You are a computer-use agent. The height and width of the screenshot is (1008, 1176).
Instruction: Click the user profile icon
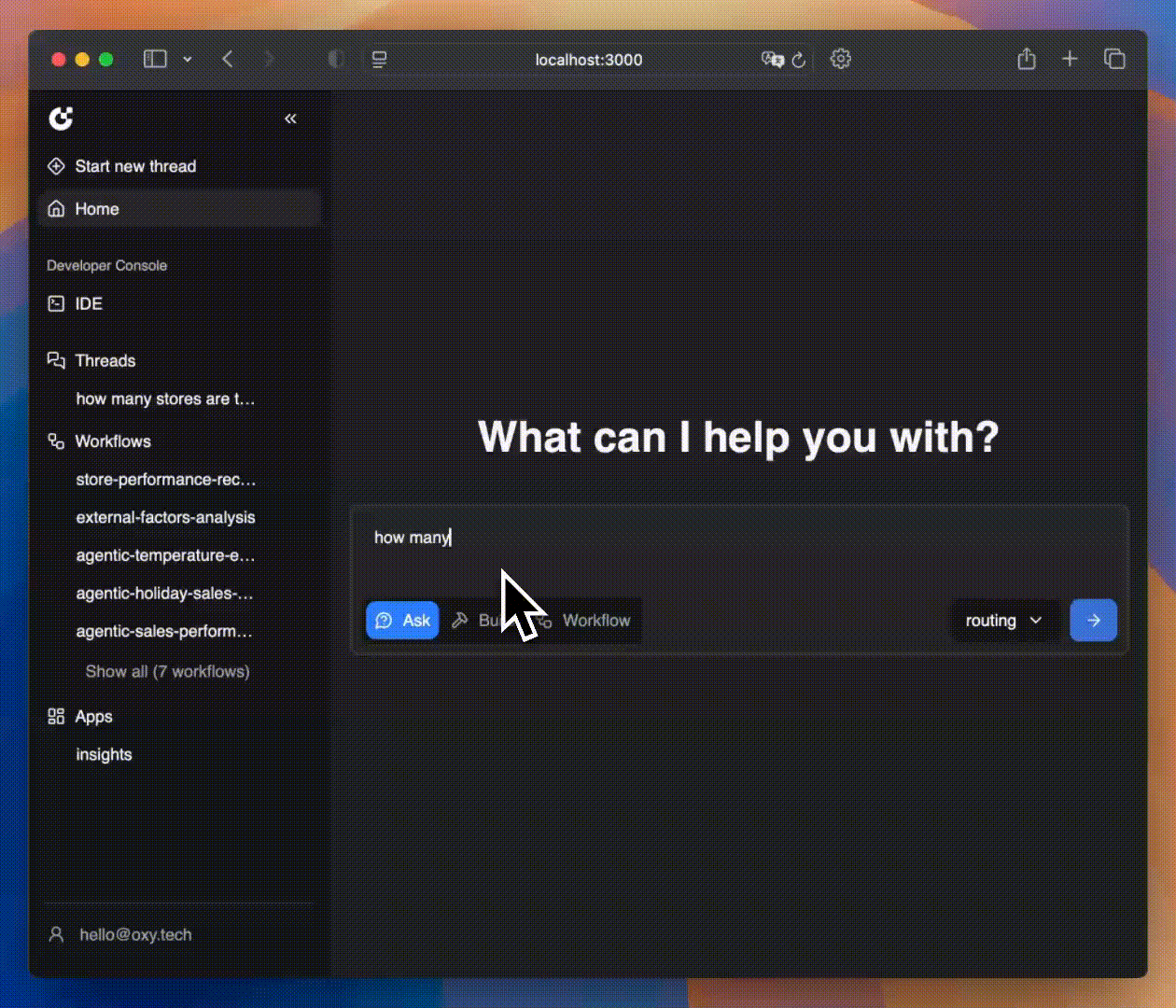[56, 934]
